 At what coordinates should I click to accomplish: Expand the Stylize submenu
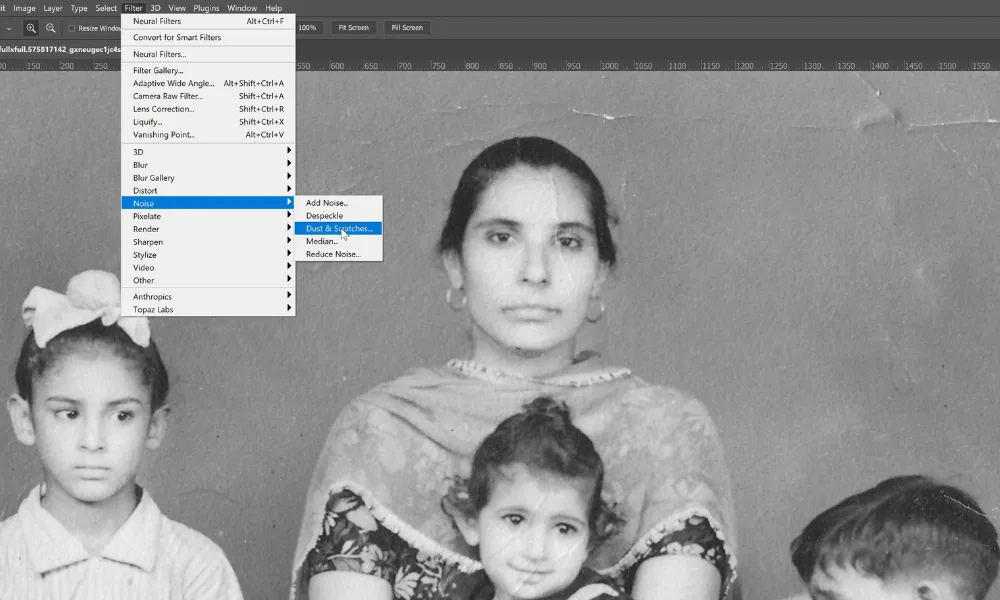(208, 255)
